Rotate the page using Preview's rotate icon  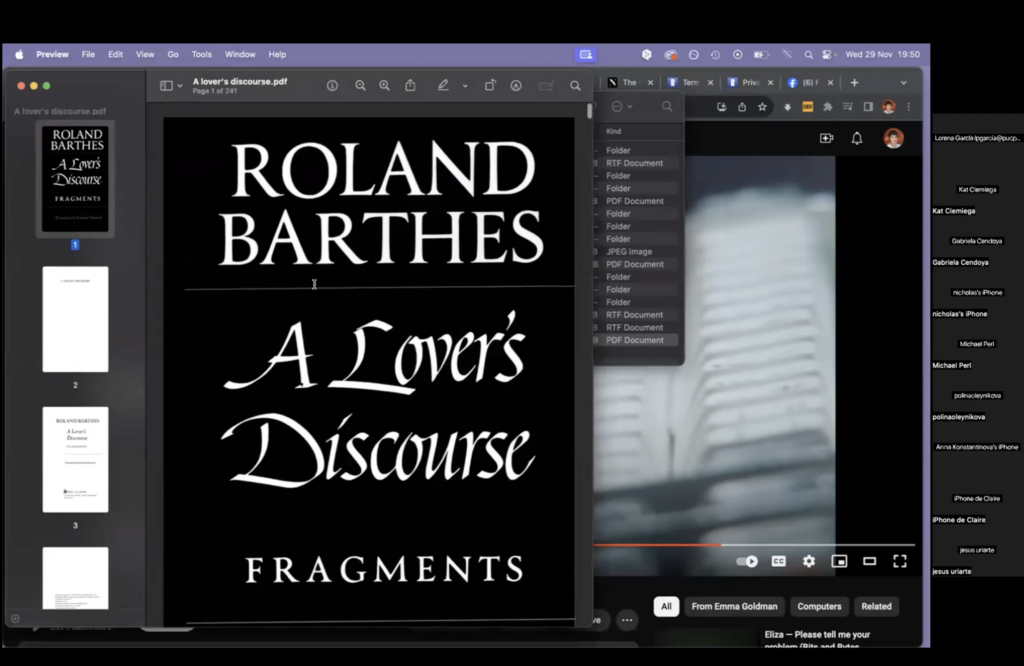[x=490, y=86]
